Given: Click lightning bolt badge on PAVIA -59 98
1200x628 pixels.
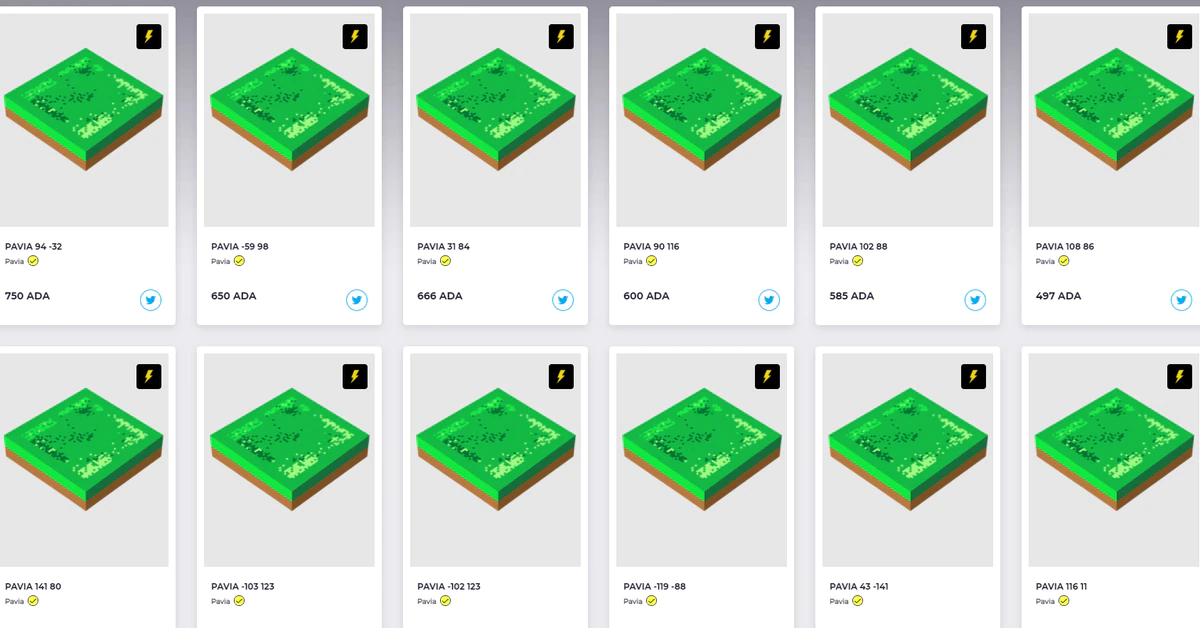Looking at the screenshot, I should pos(355,37).
